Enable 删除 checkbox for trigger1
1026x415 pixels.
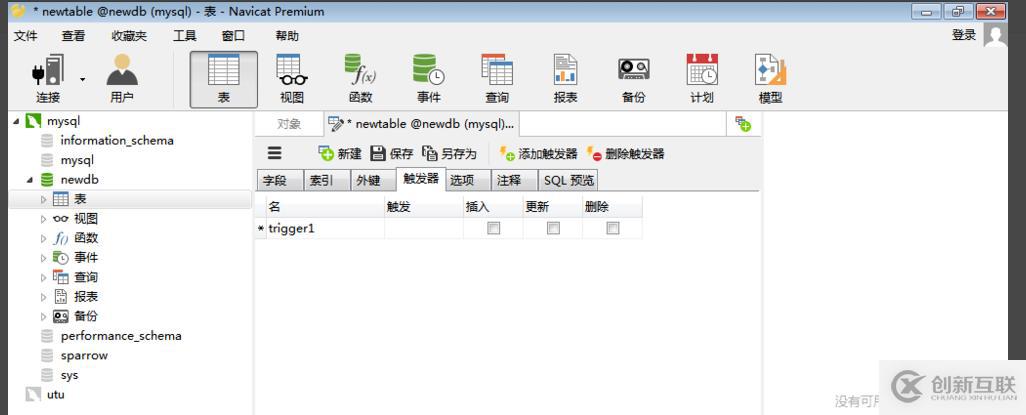(x=612, y=228)
